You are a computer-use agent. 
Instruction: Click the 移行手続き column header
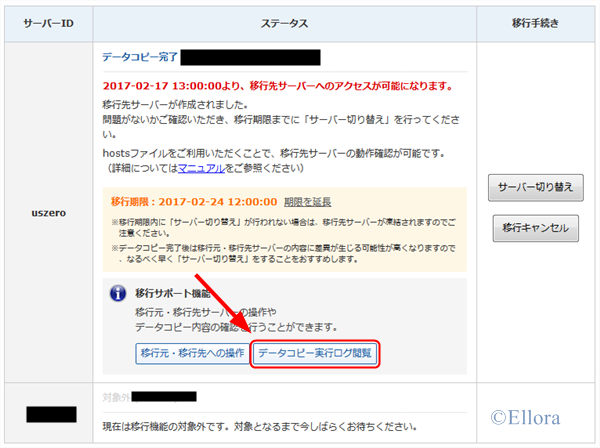tap(535, 24)
